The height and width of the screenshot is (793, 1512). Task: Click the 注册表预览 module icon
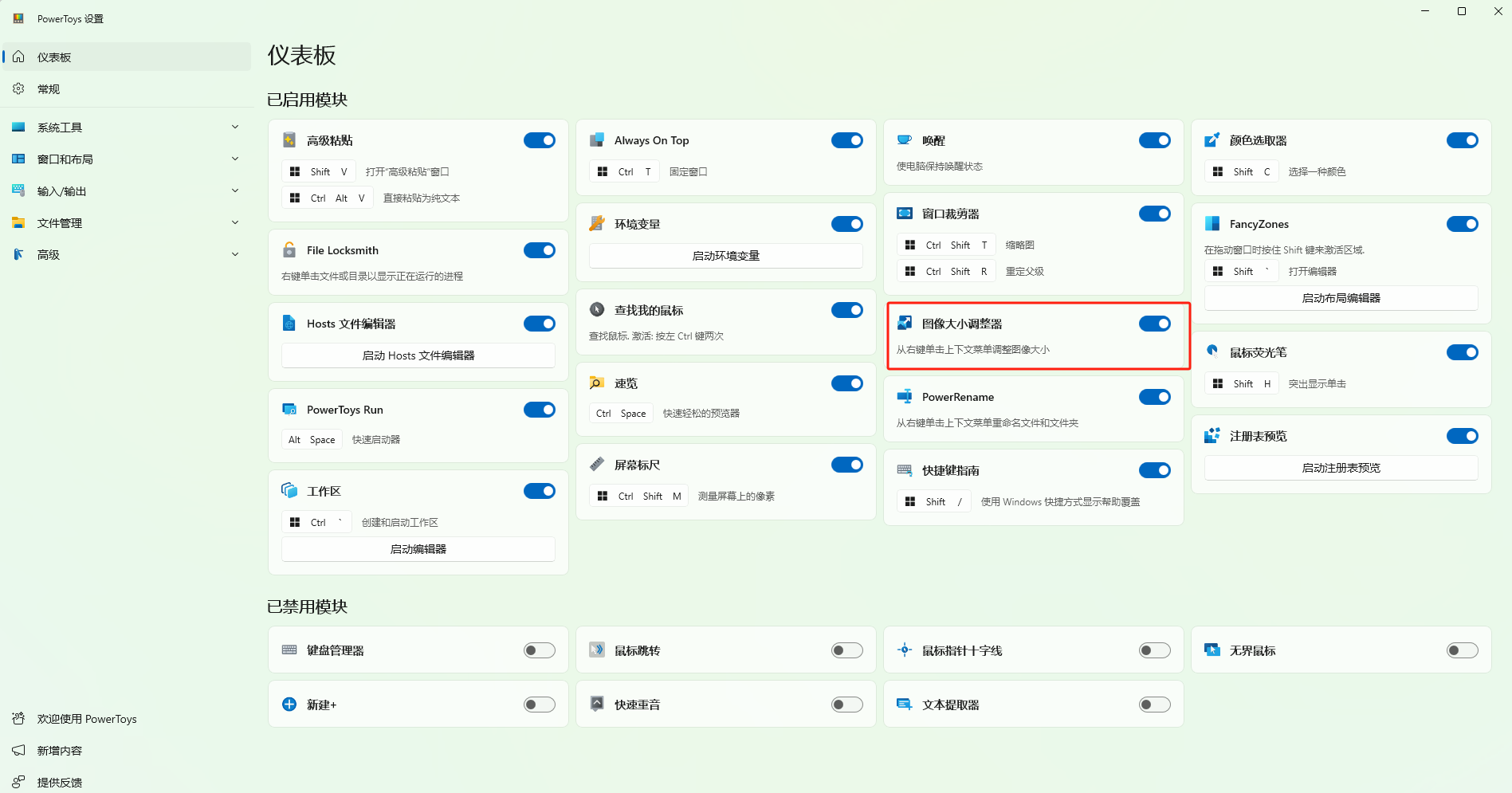click(1212, 436)
